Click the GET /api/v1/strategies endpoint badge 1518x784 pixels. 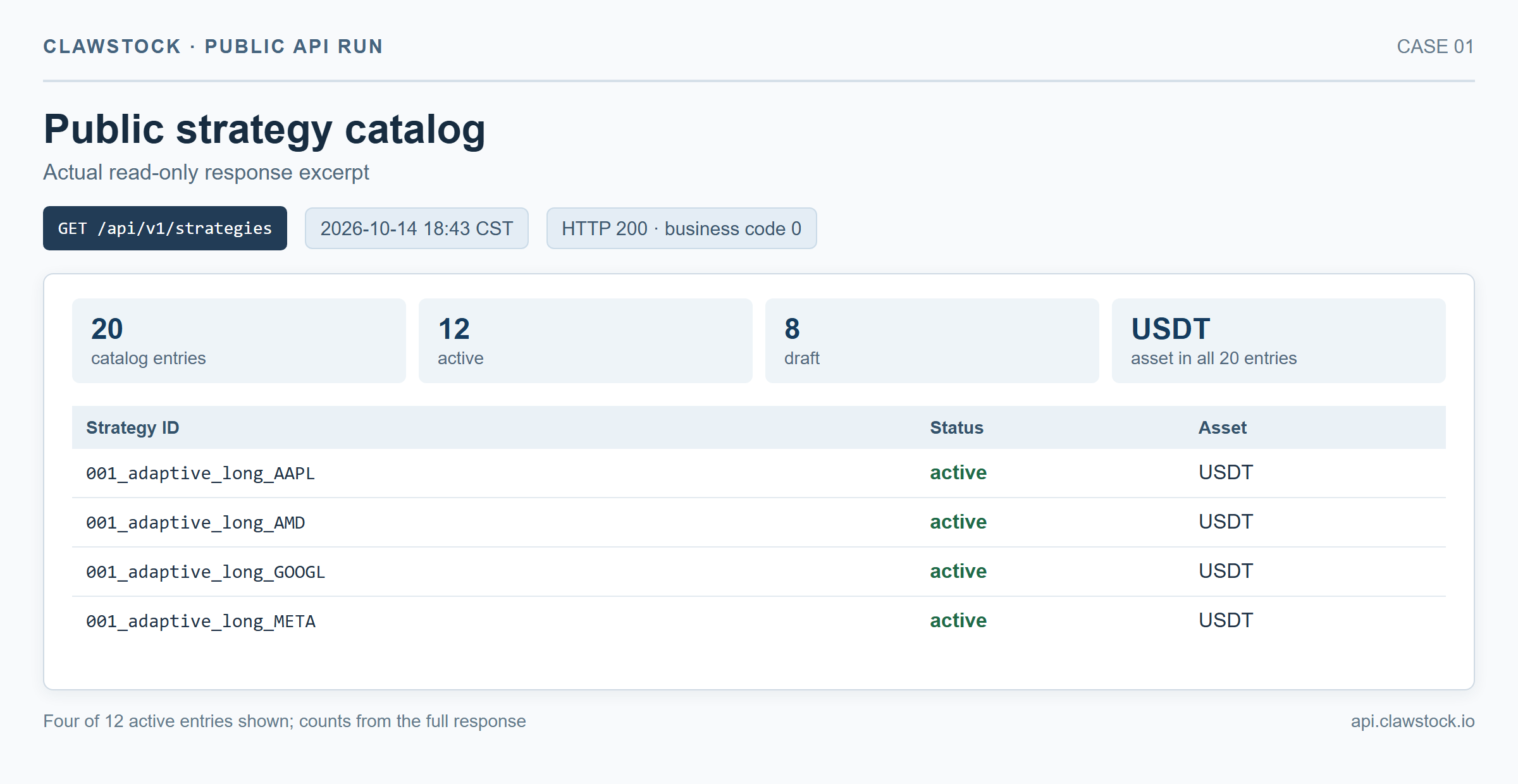tap(165, 228)
